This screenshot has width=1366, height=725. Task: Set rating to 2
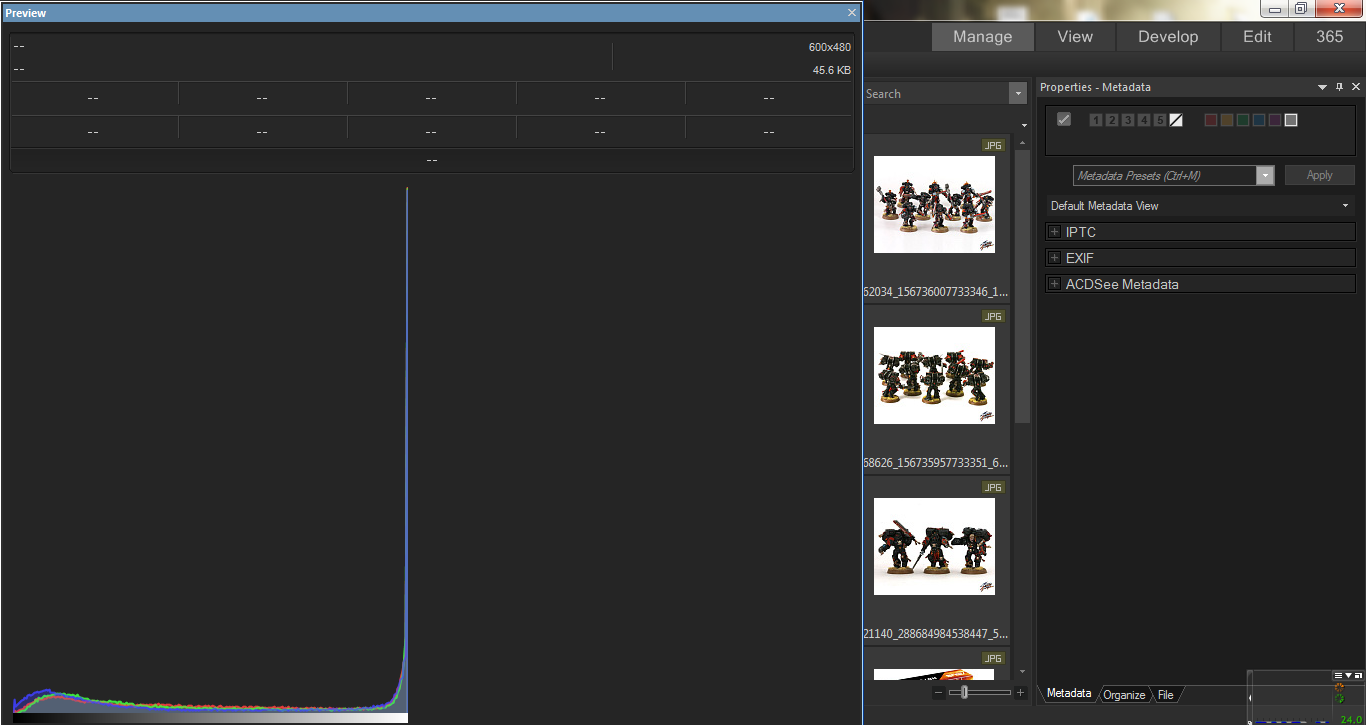point(1111,120)
